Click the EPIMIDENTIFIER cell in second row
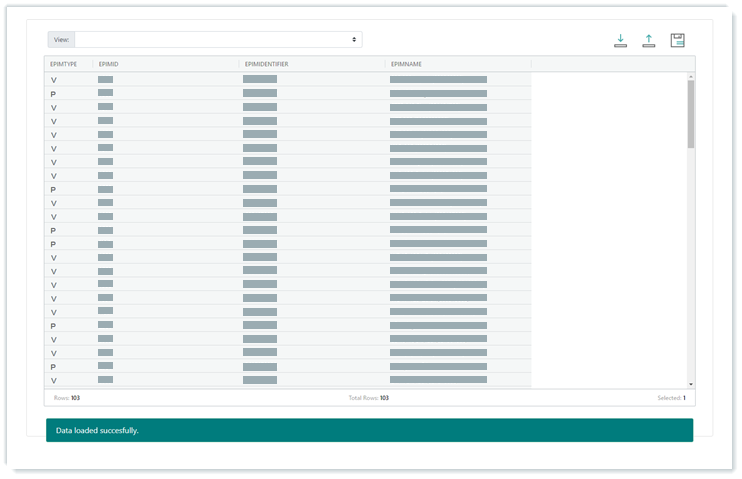 click(260, 94)
